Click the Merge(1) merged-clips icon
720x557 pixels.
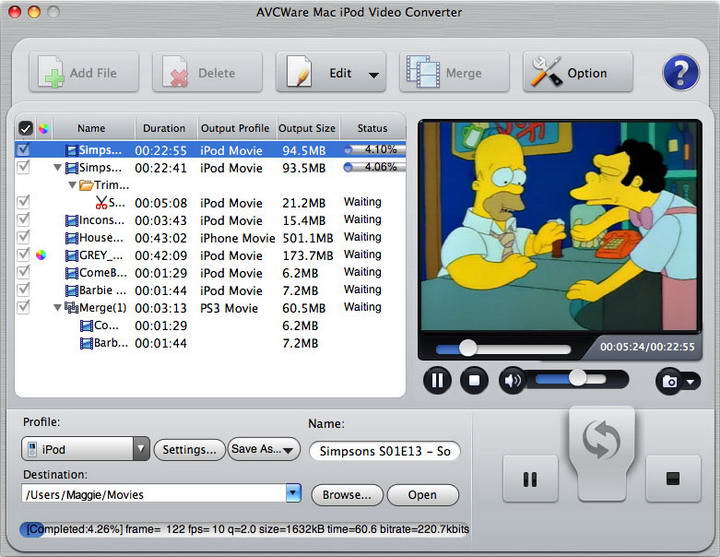click(71, 308)
